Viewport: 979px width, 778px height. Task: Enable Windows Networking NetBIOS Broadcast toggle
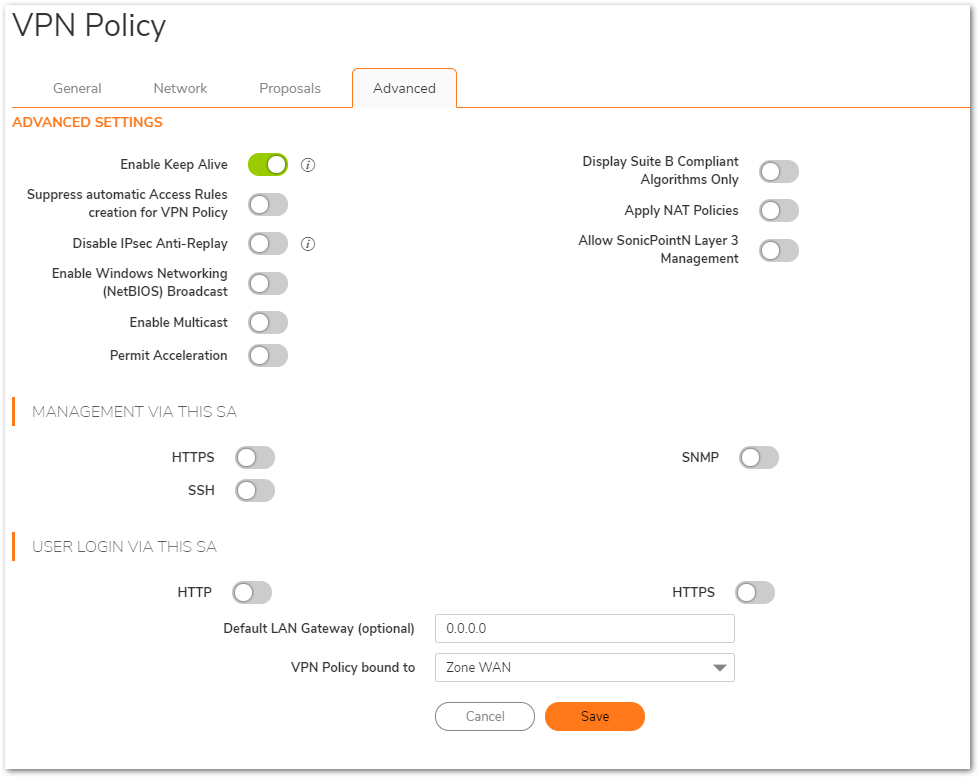[268, 283]
